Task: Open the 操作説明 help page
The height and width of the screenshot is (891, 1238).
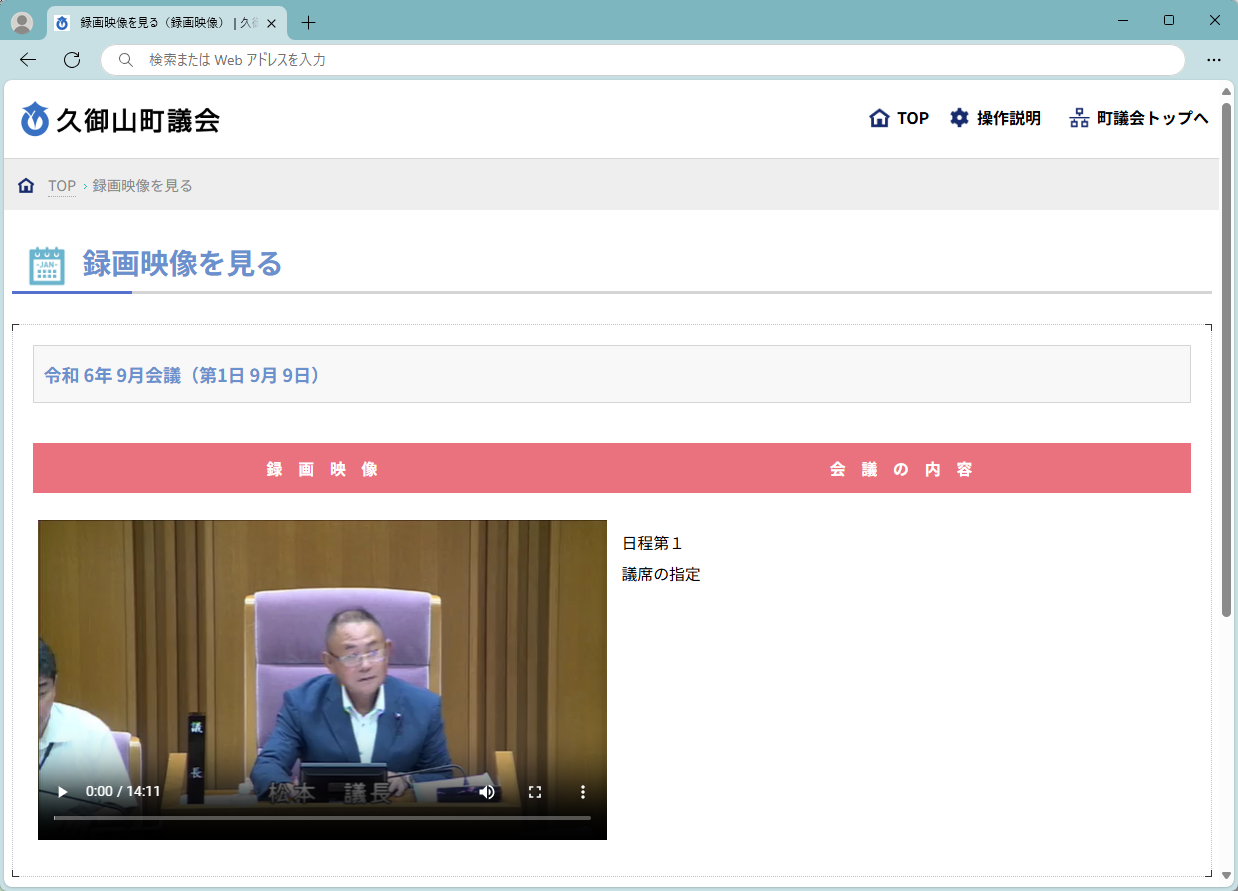Action: point(995,118)
